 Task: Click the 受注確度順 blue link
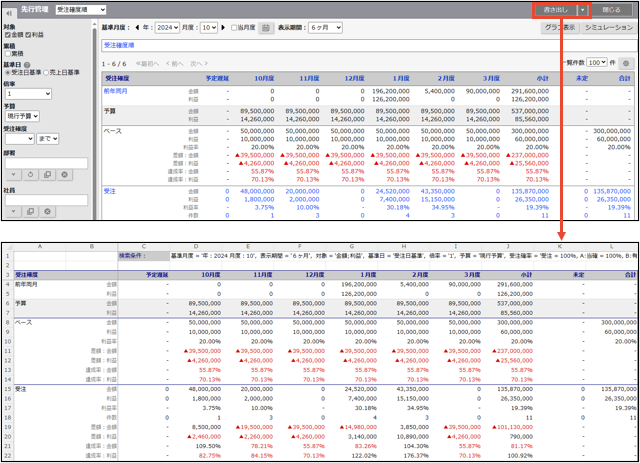tap(119, 45)
